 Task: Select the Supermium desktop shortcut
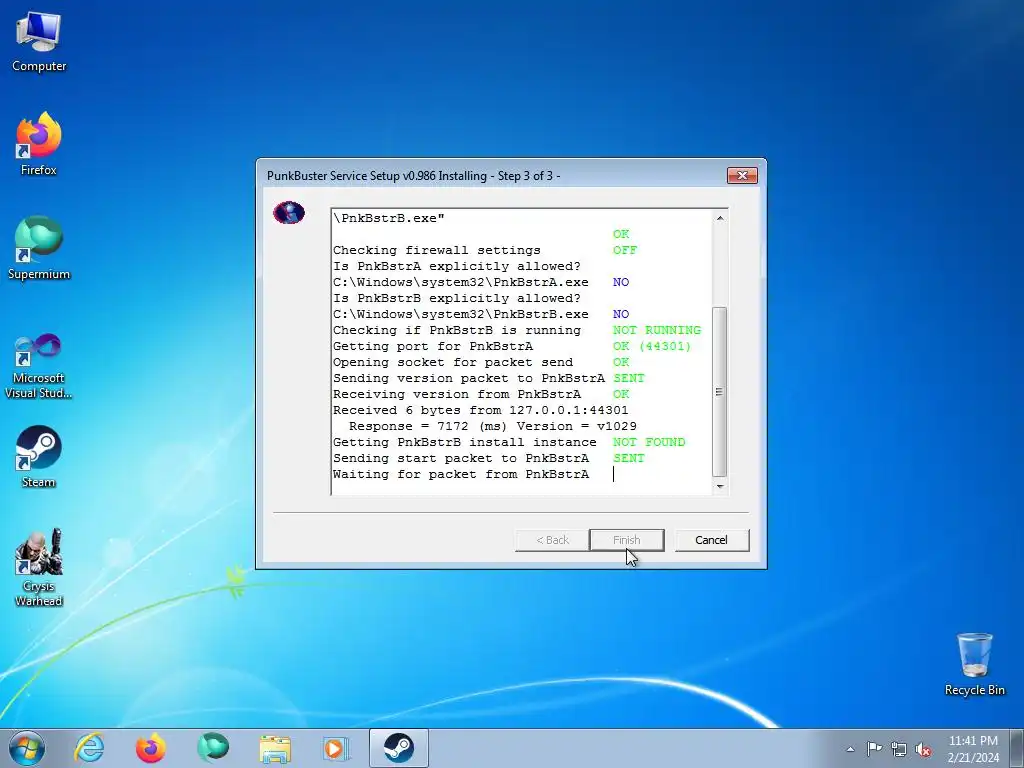point(39,248)
